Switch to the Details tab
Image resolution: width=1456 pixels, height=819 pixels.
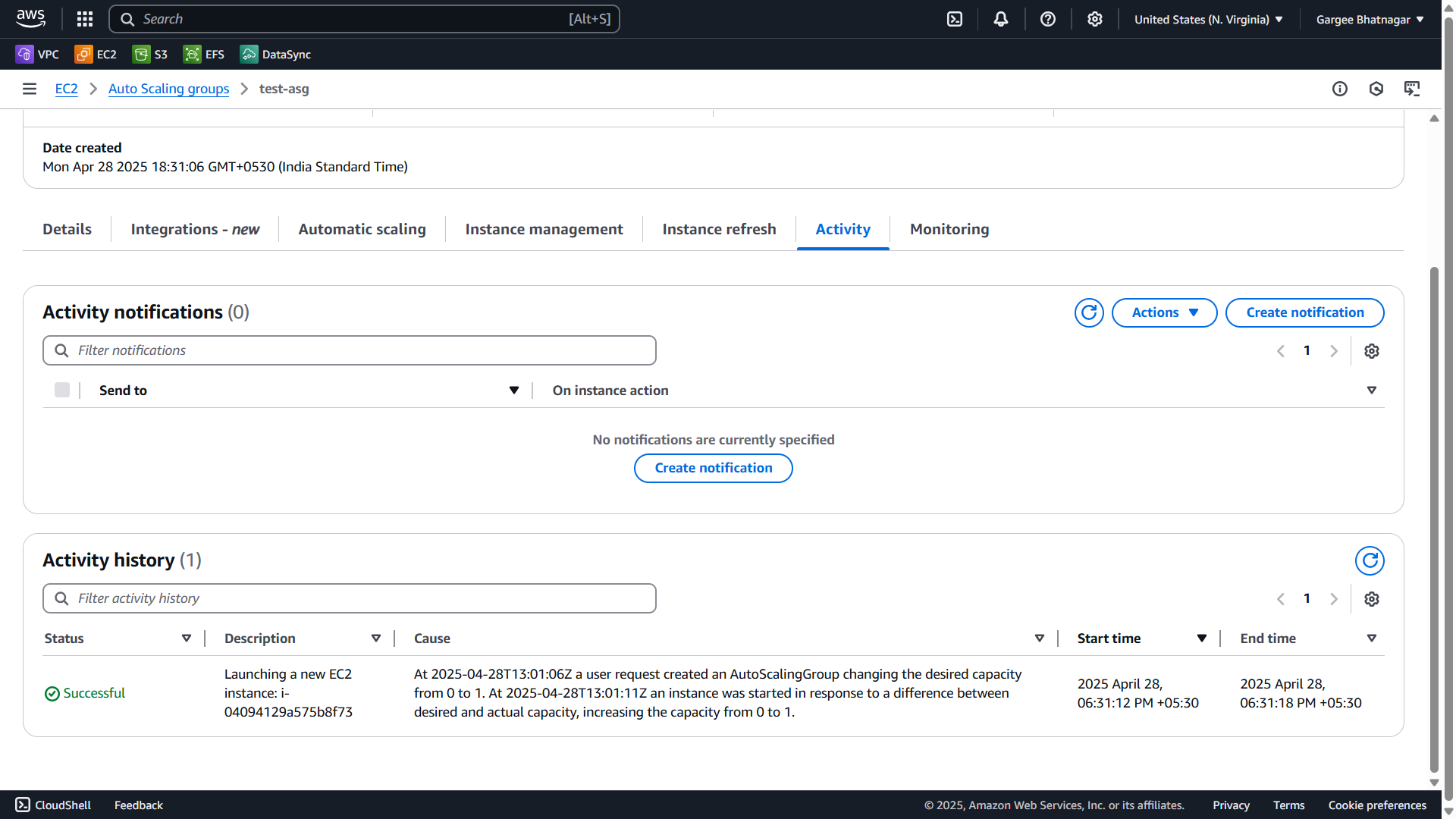click(x=67, y=229)
